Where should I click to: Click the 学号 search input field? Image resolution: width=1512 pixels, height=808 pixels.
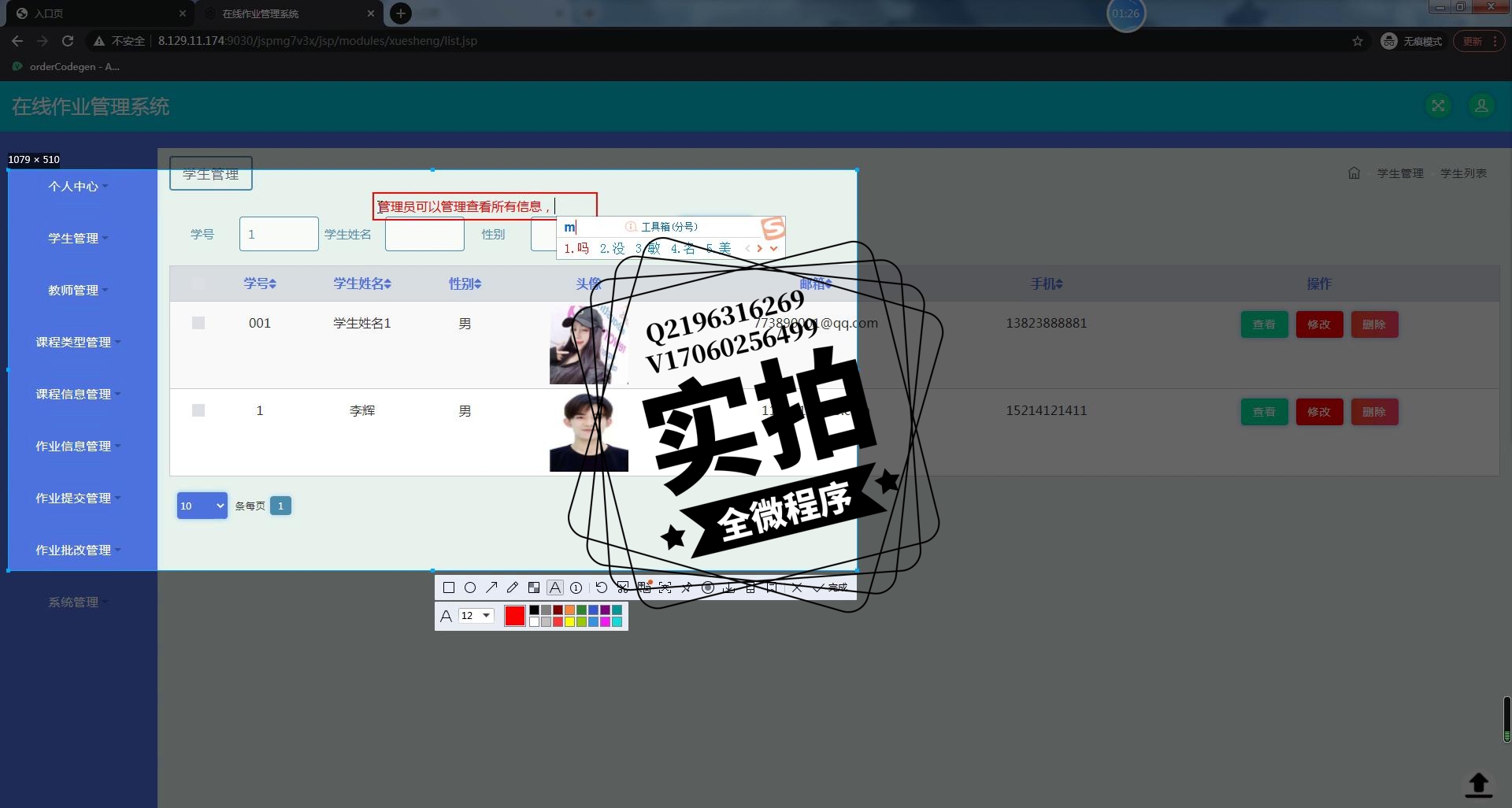tap(279, 234)
